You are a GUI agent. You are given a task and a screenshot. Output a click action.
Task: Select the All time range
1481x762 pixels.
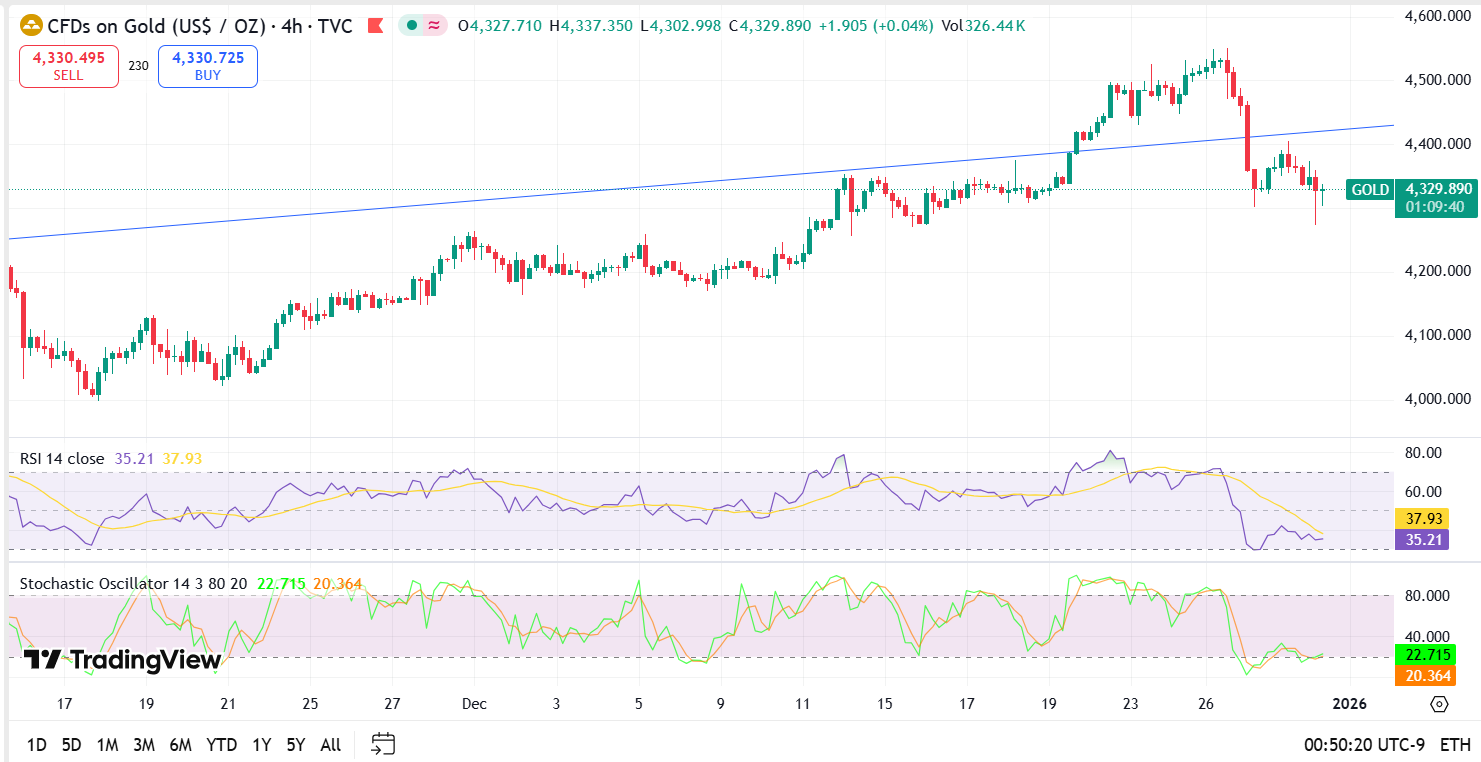(330, 744)
